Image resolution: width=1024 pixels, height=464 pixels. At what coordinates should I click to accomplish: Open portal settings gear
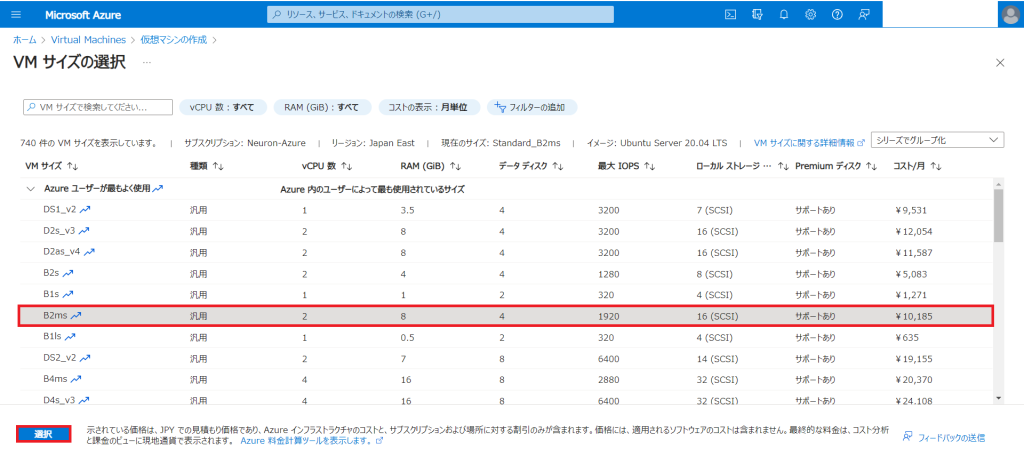pyautogui.click(x=810, y=14)
